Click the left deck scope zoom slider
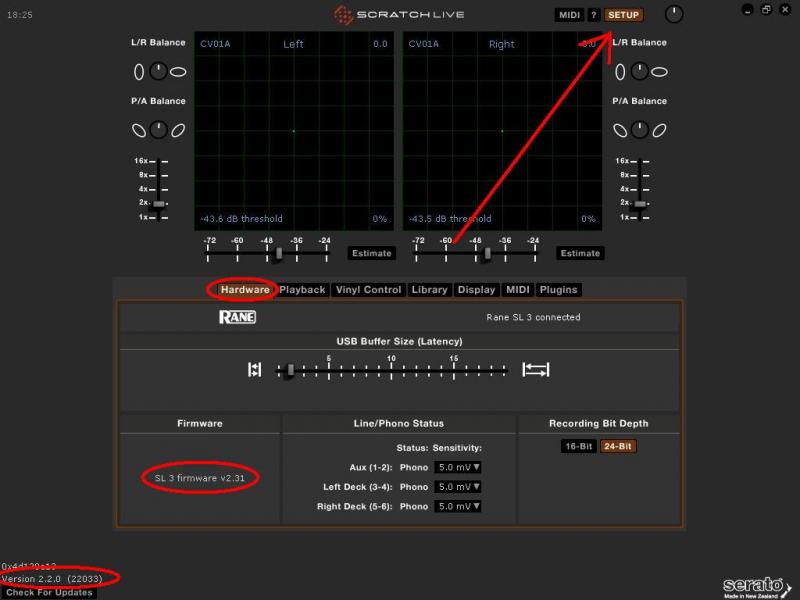This screenshot has height=600, width=800. (159, 204)
